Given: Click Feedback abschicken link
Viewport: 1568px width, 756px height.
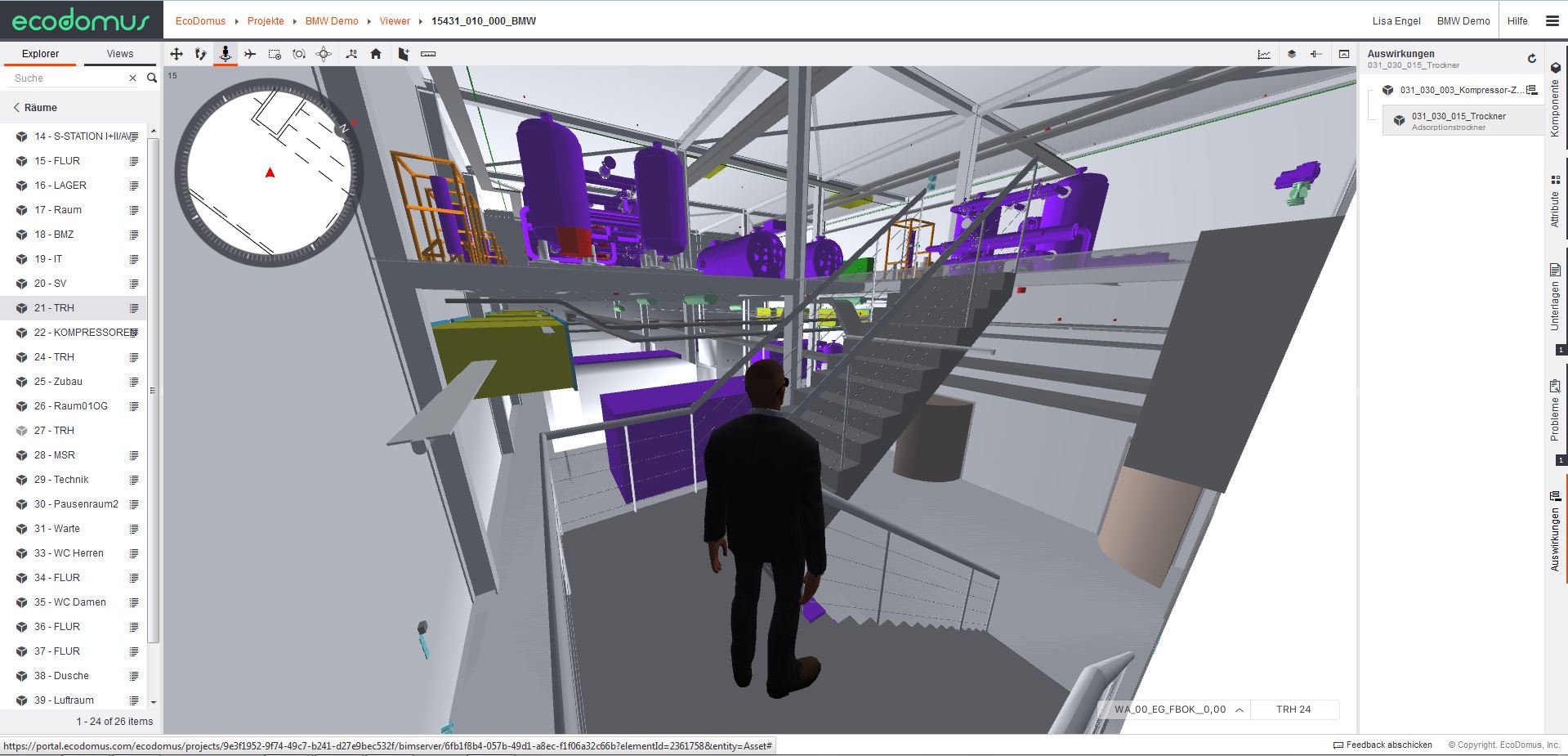Looking at the screenshot, I should pyautogui.click(x=1388, y=745).
